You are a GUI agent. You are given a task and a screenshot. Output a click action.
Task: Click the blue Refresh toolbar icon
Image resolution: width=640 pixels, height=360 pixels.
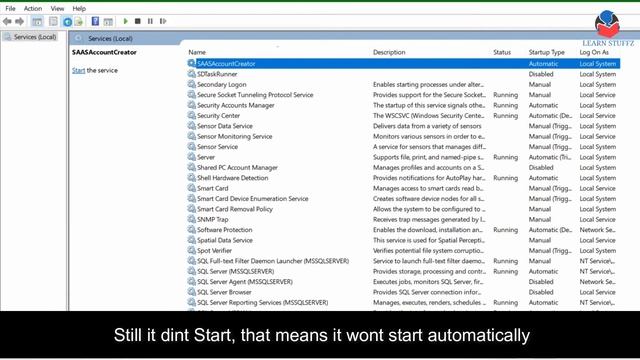(67, 22)
